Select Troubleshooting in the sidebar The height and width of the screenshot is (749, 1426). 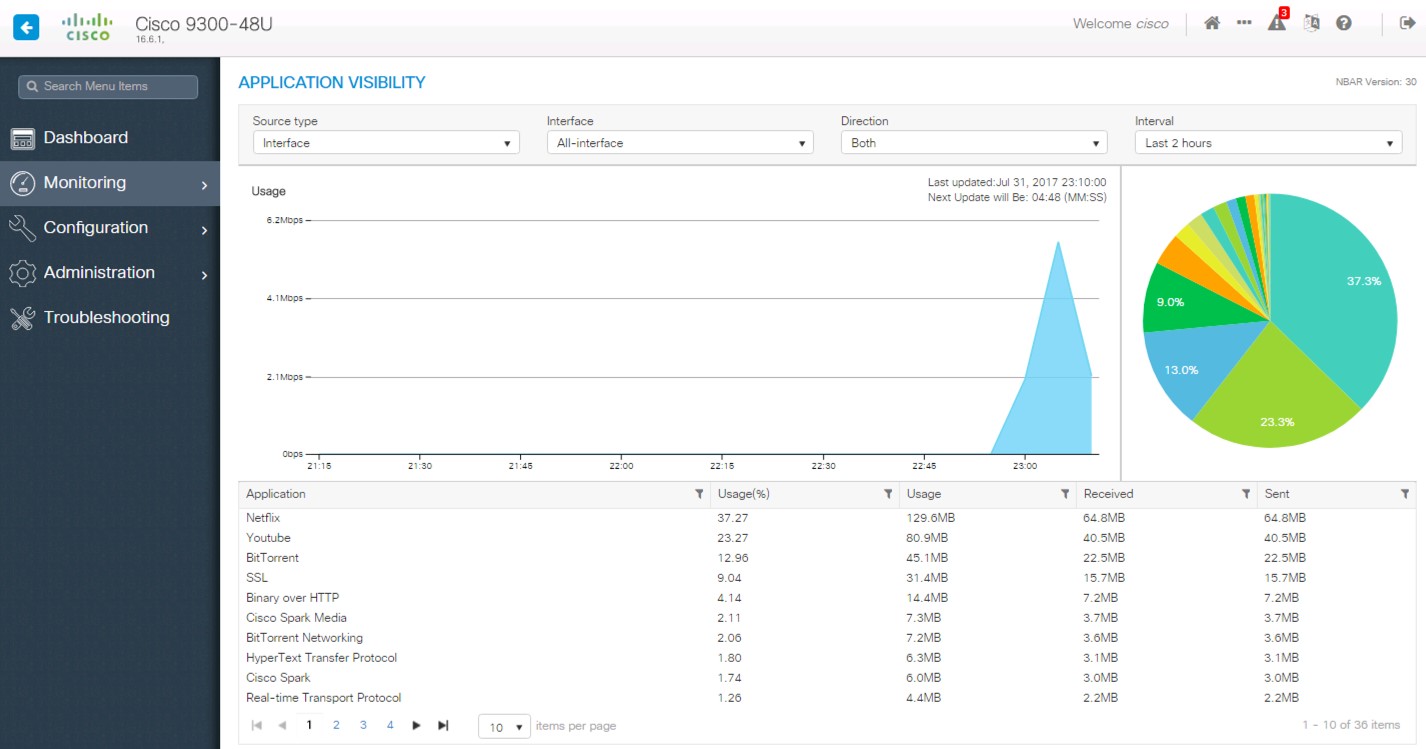[106, 318]
